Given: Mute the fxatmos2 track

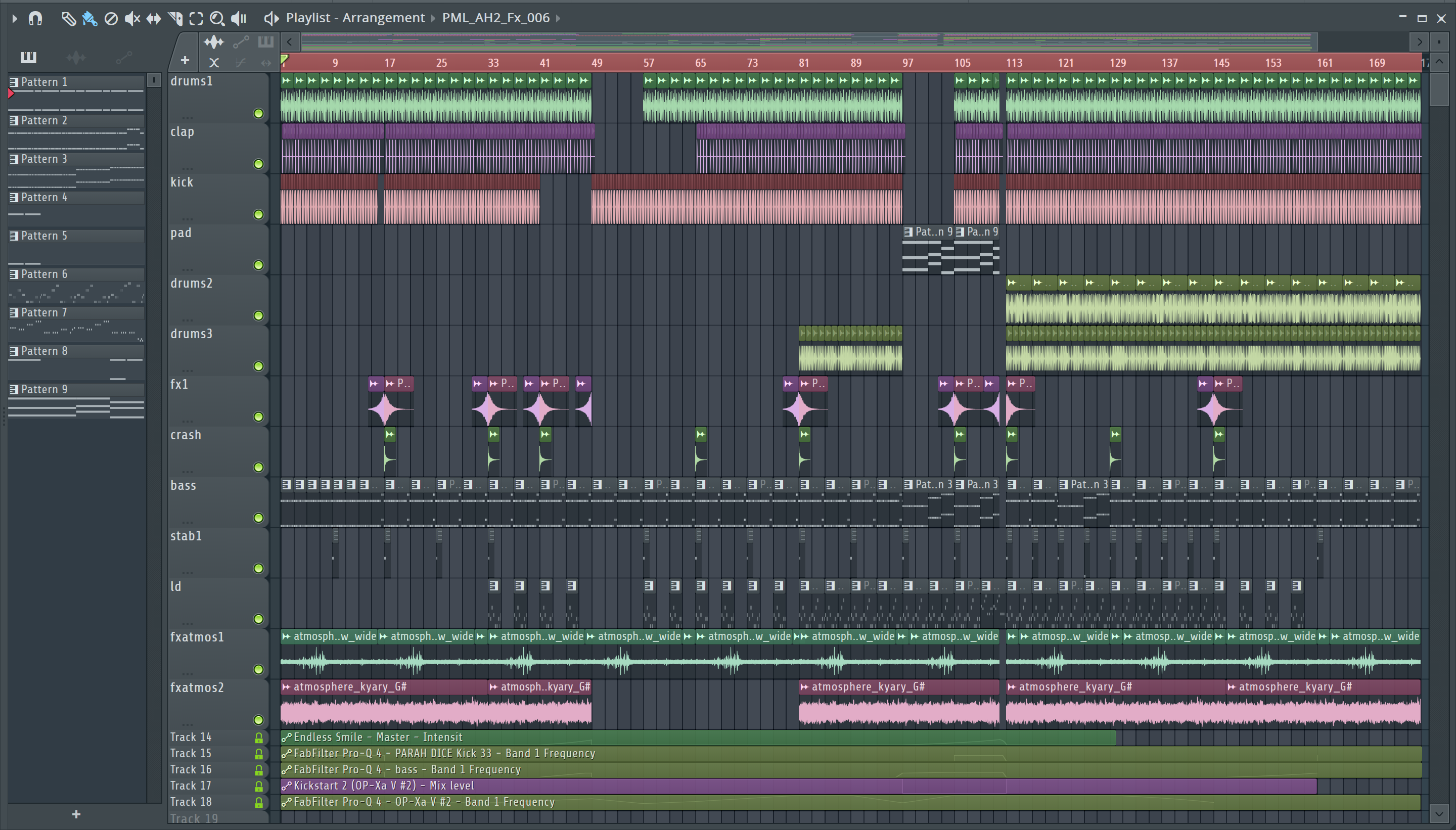Looking at the screenshot, I should tap(258, 720).
